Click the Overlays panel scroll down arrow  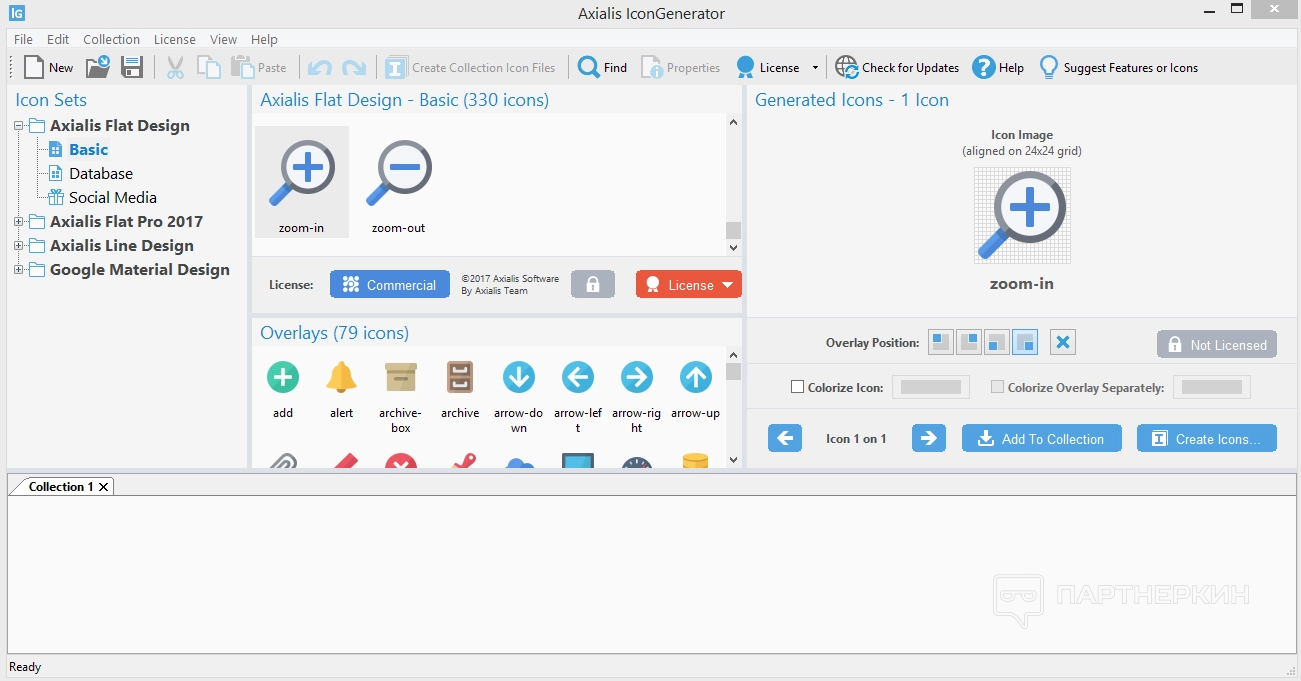(734, 460)
